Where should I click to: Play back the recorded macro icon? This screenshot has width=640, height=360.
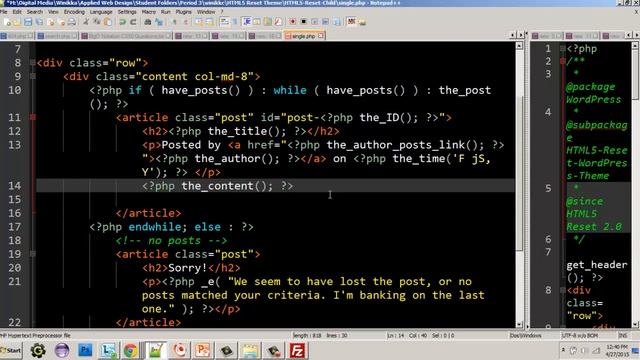[315, 22]
